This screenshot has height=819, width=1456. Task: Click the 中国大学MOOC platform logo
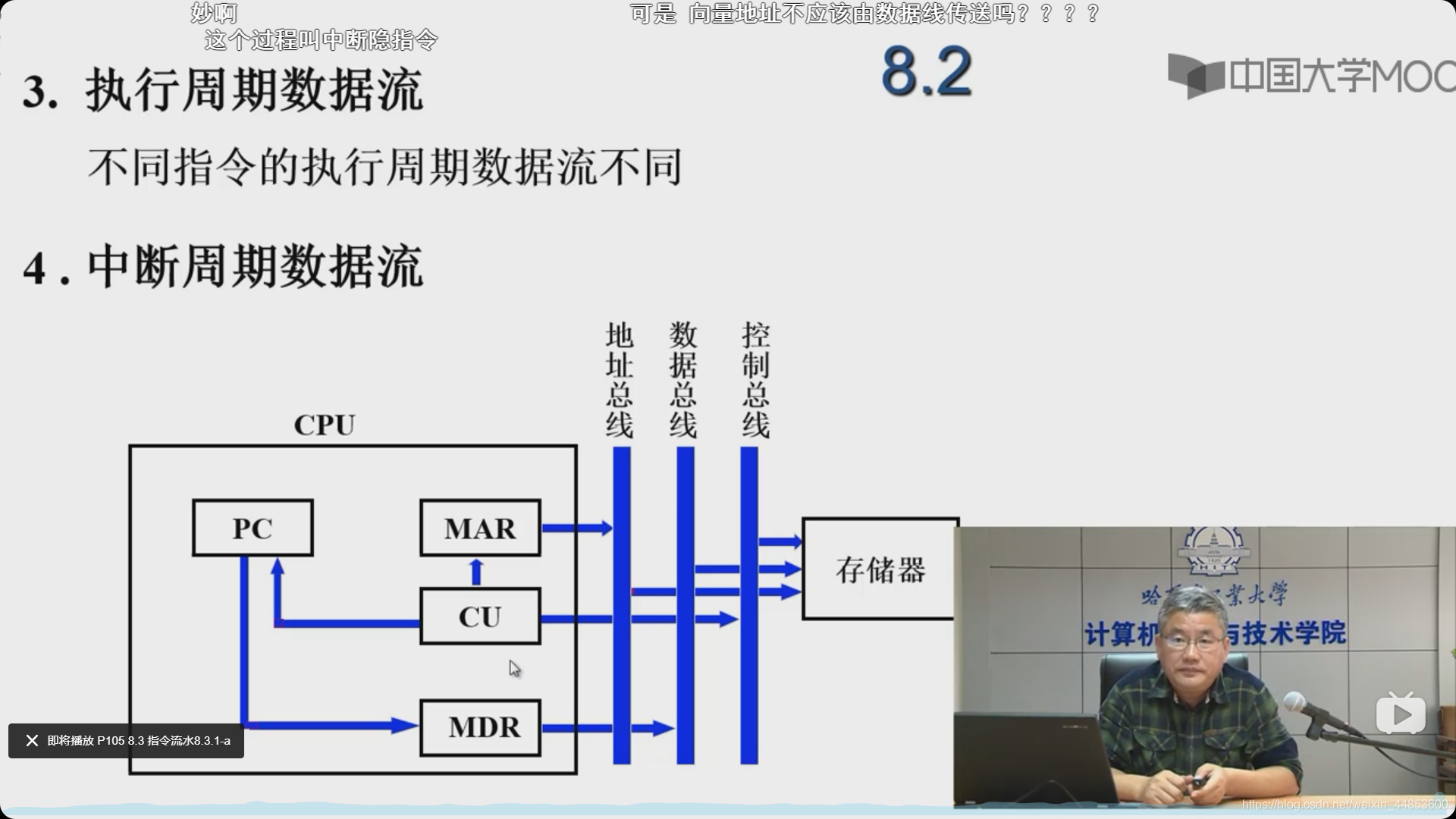tap(1299, 78)
